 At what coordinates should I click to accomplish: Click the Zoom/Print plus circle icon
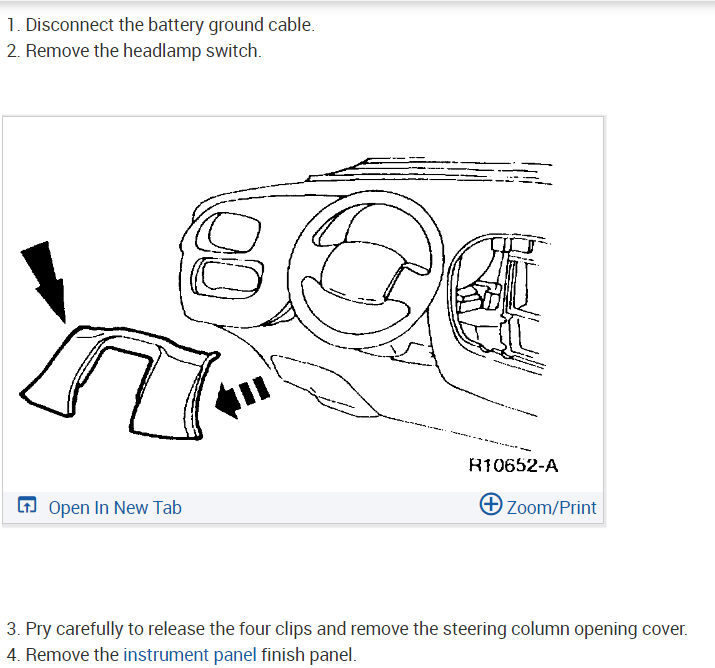point(491,504)
